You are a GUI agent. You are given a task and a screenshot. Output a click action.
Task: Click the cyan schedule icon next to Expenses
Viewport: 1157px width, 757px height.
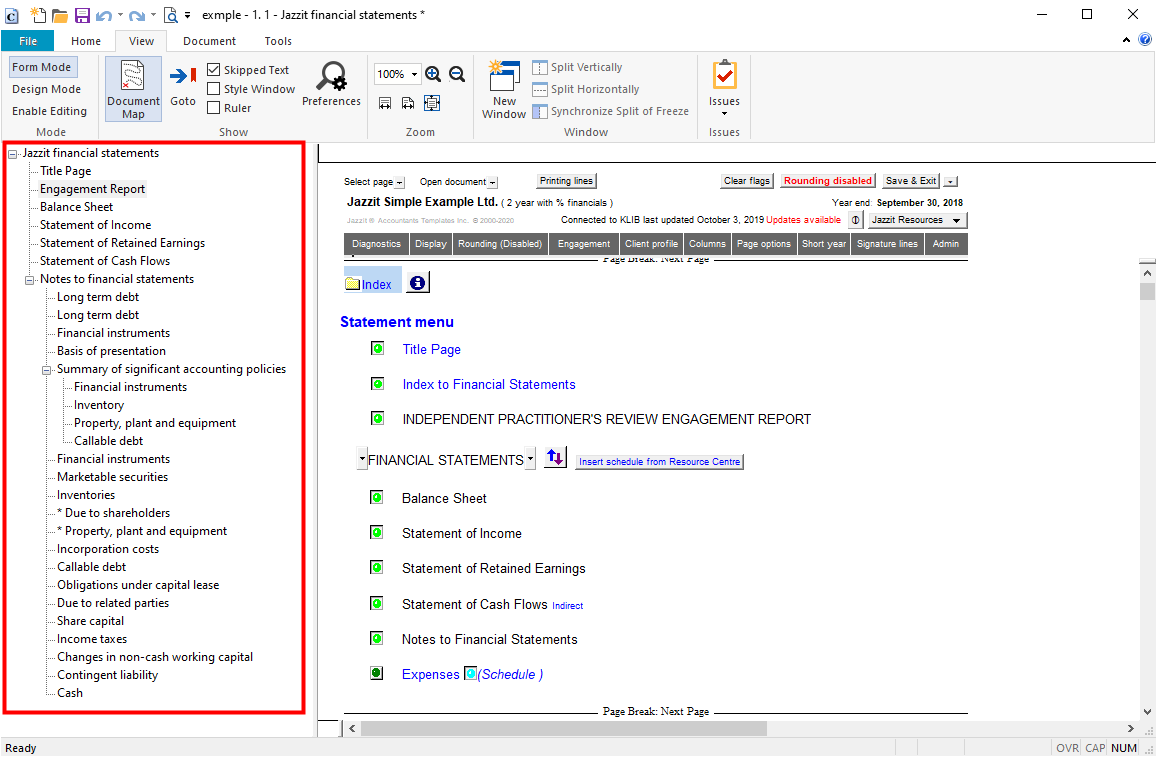(x=470, y=673)
